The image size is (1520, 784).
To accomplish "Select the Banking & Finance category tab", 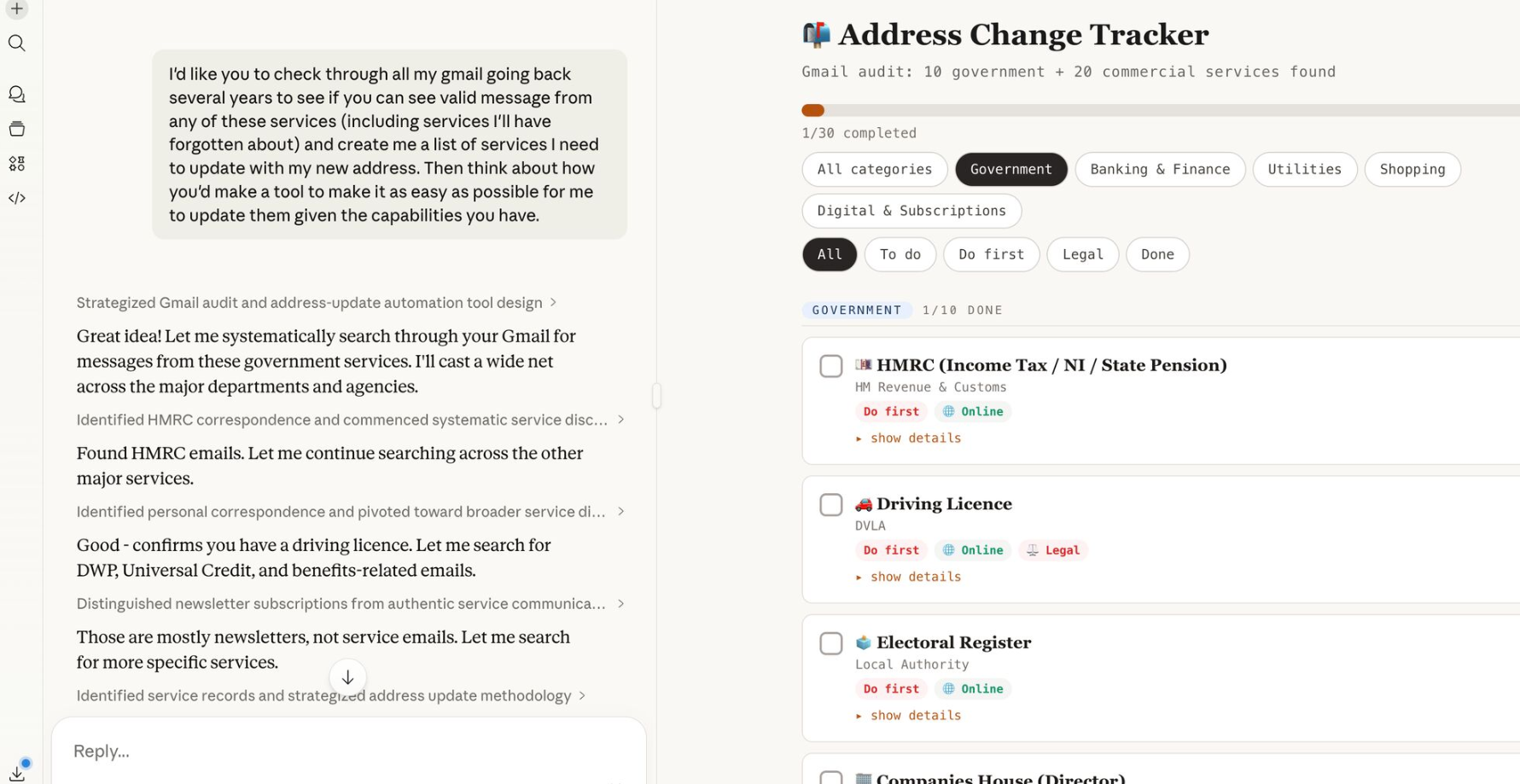I will coord(1159,170).
